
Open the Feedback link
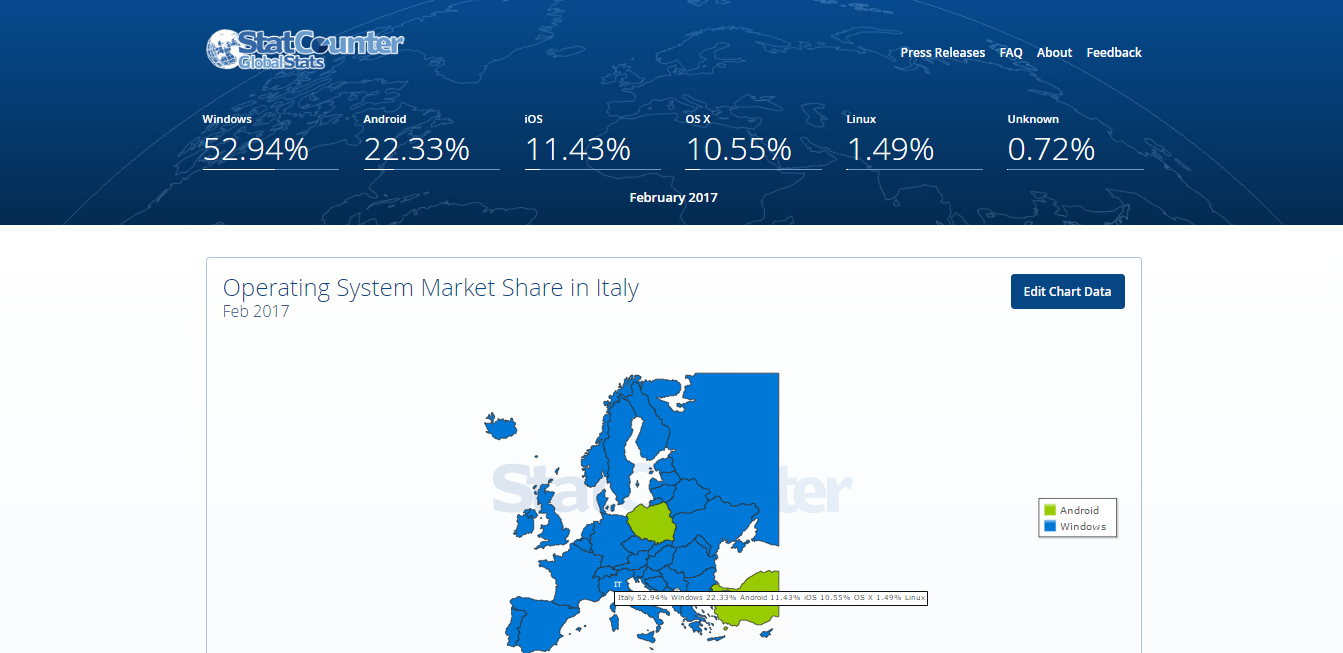pyautogui.click(x=1114, y=53)
